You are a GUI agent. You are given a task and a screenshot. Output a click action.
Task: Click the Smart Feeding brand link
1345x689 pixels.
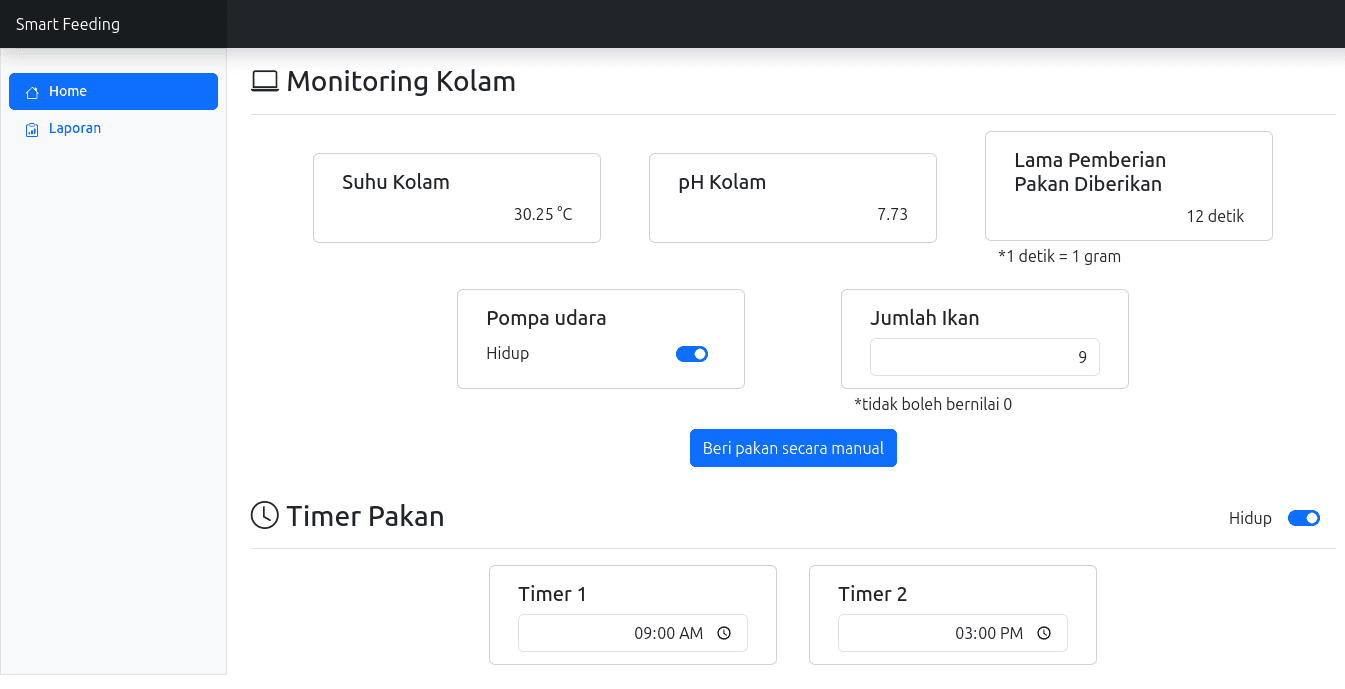(68, 24)
